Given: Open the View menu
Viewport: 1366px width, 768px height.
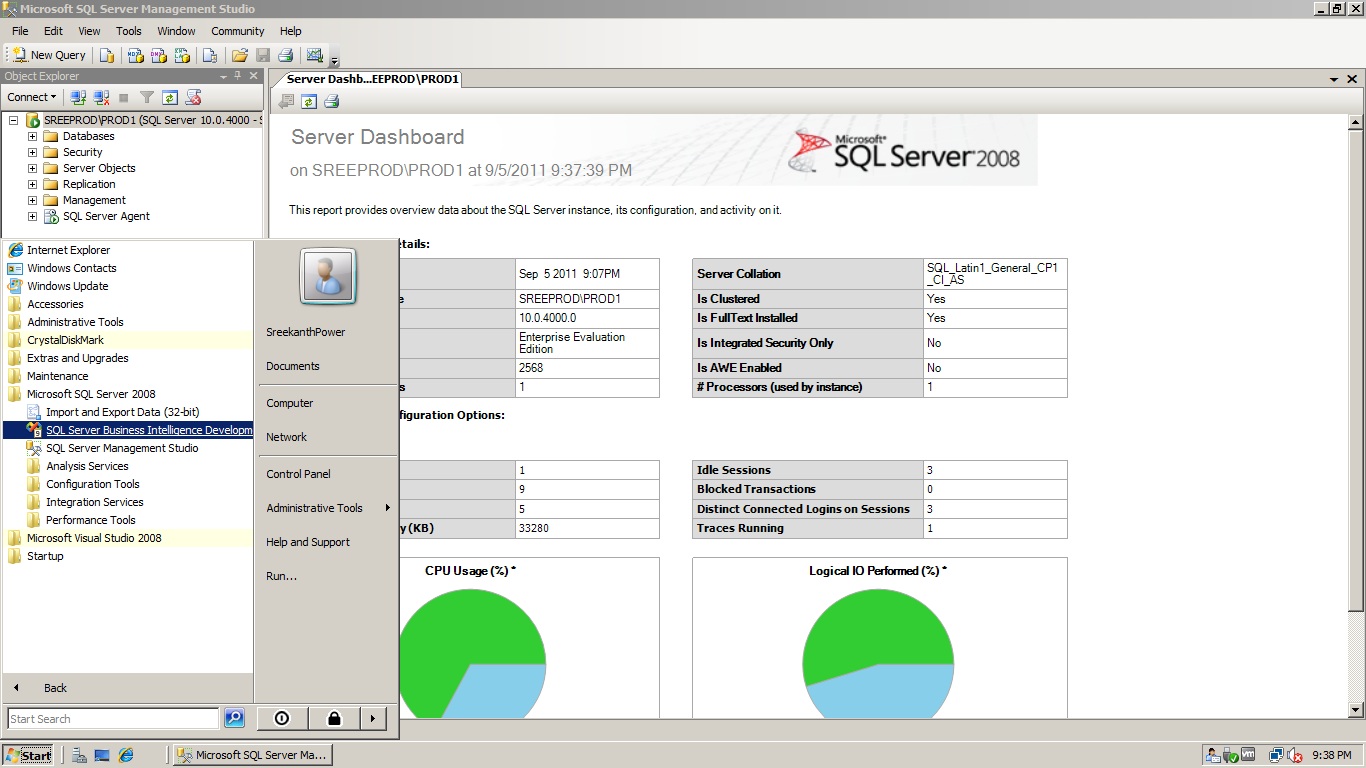Looking at the screenshot, I should [89, 31].
